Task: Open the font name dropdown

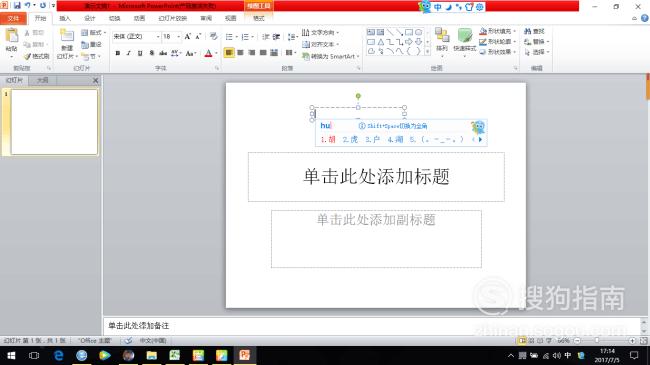Action: (158, 37)
